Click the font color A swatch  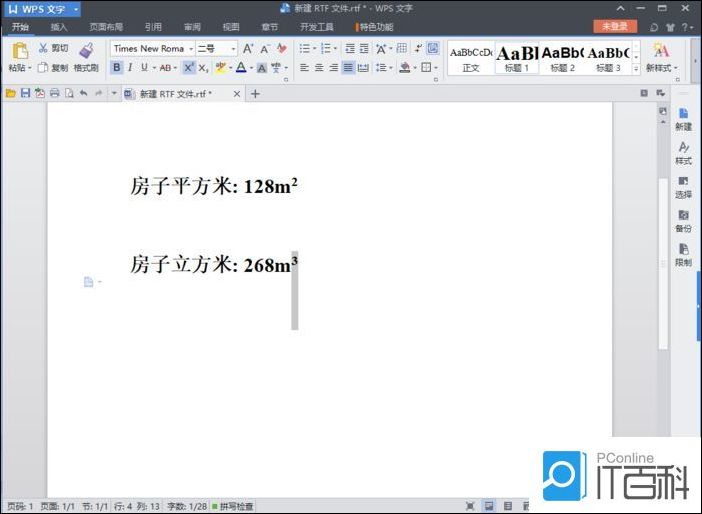pyautogui.click(x=241, y=68)
